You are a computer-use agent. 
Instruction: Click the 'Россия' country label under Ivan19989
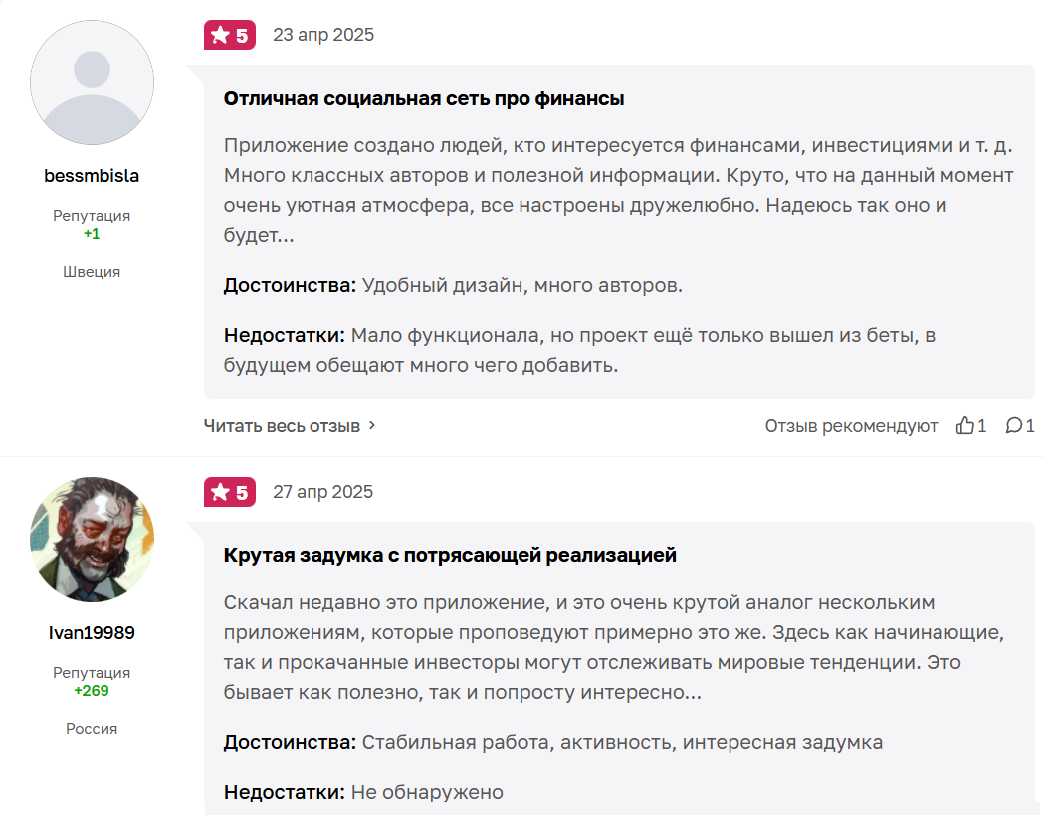tap(92, 728)
